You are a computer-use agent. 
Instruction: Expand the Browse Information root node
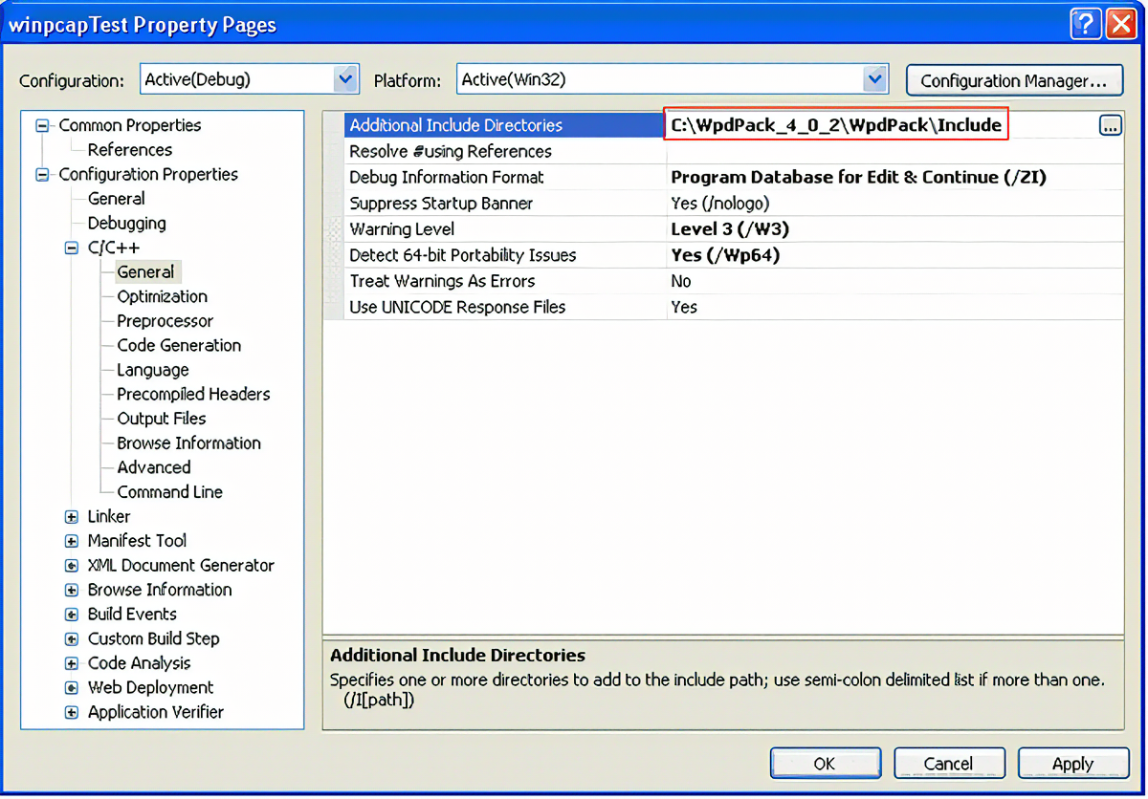pyautogui.click(x=72, y=590)
